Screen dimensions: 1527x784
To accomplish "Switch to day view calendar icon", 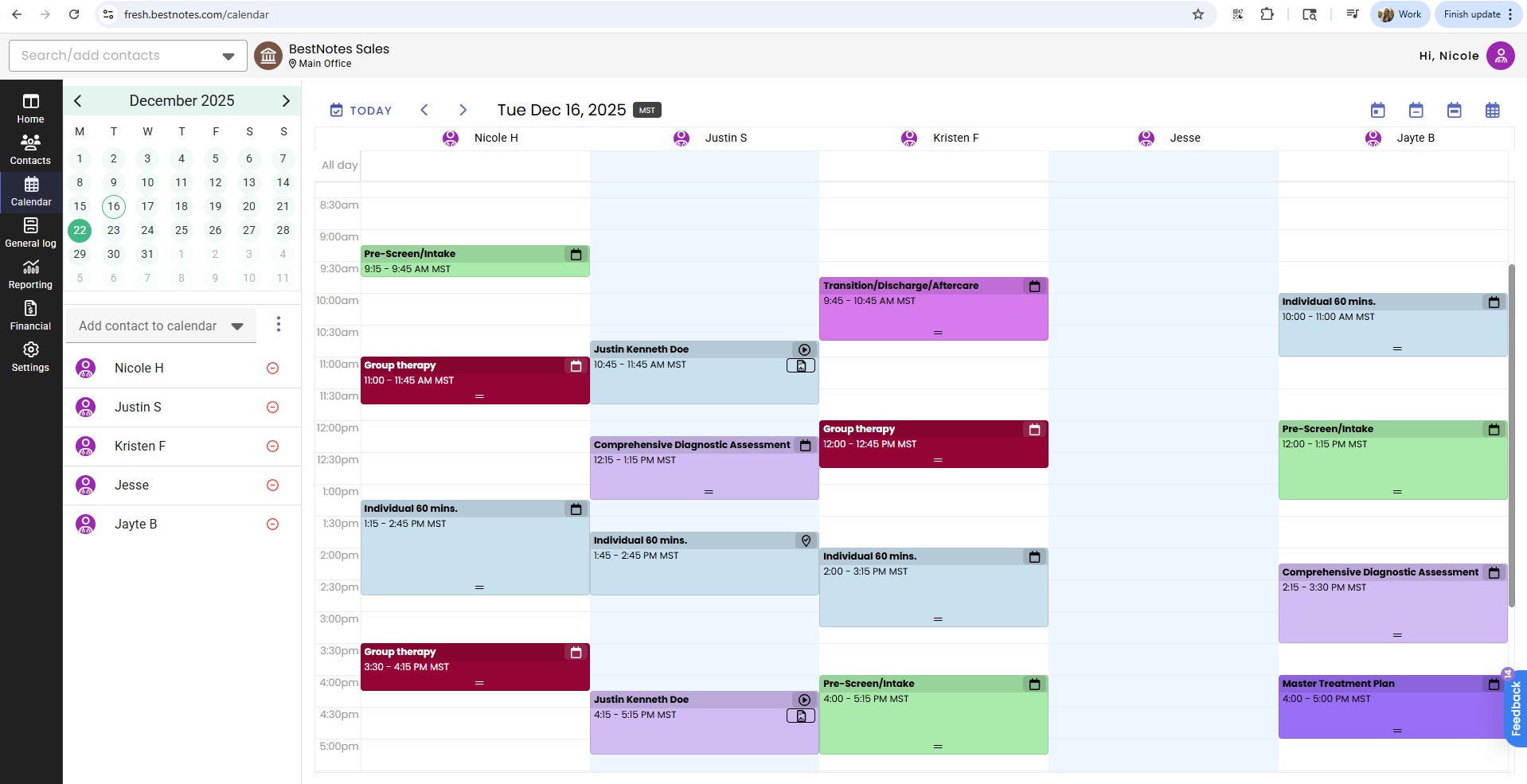I will 1377,110.
